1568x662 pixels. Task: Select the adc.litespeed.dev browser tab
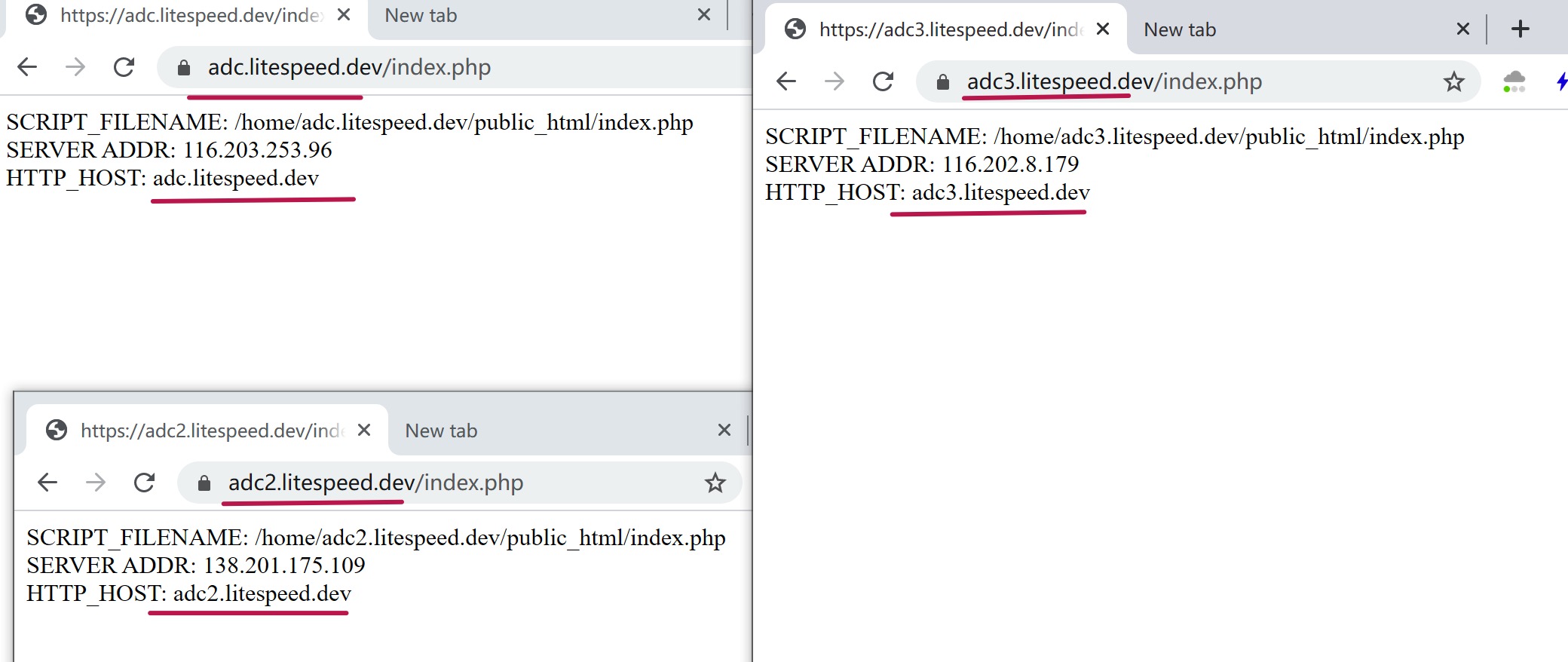click(188, 16)
